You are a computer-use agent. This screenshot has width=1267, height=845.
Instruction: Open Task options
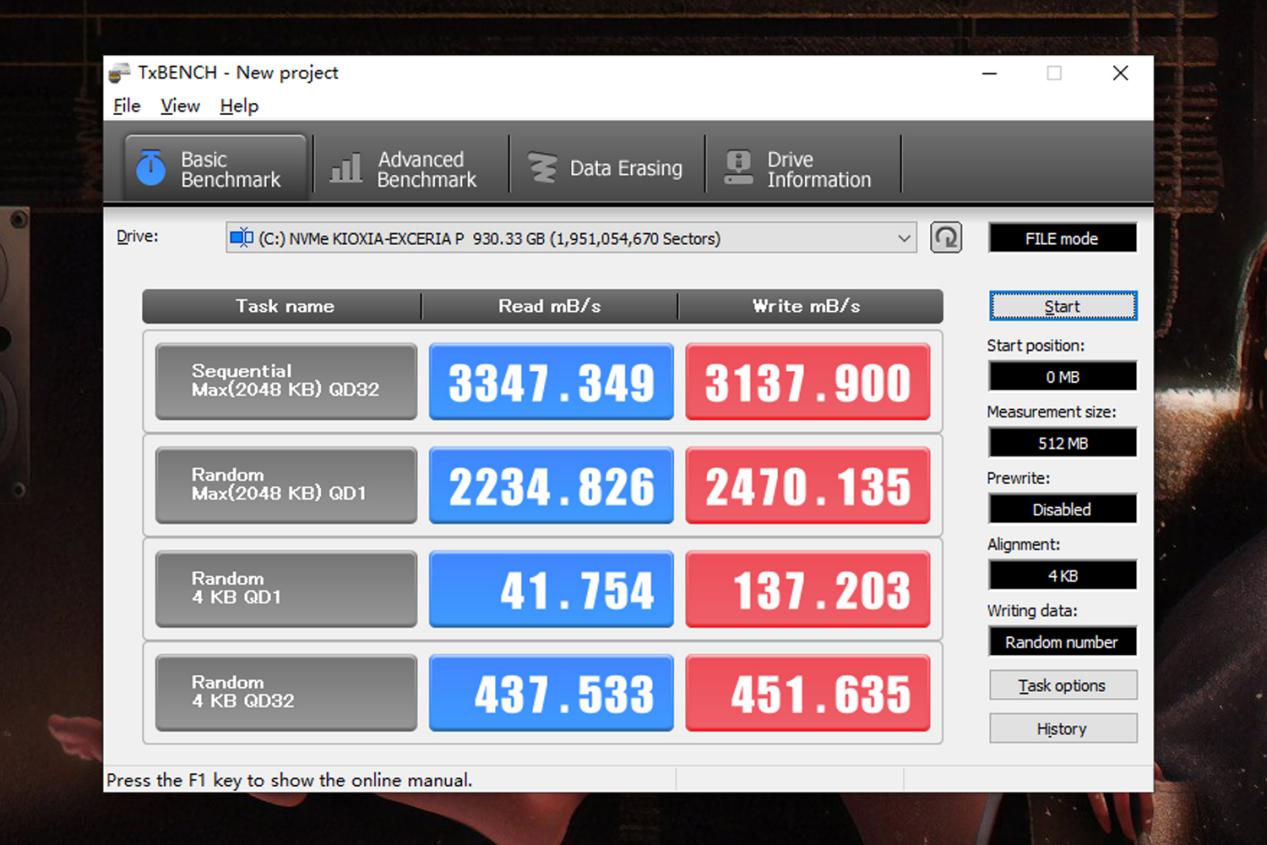(x=1062, y=685)
